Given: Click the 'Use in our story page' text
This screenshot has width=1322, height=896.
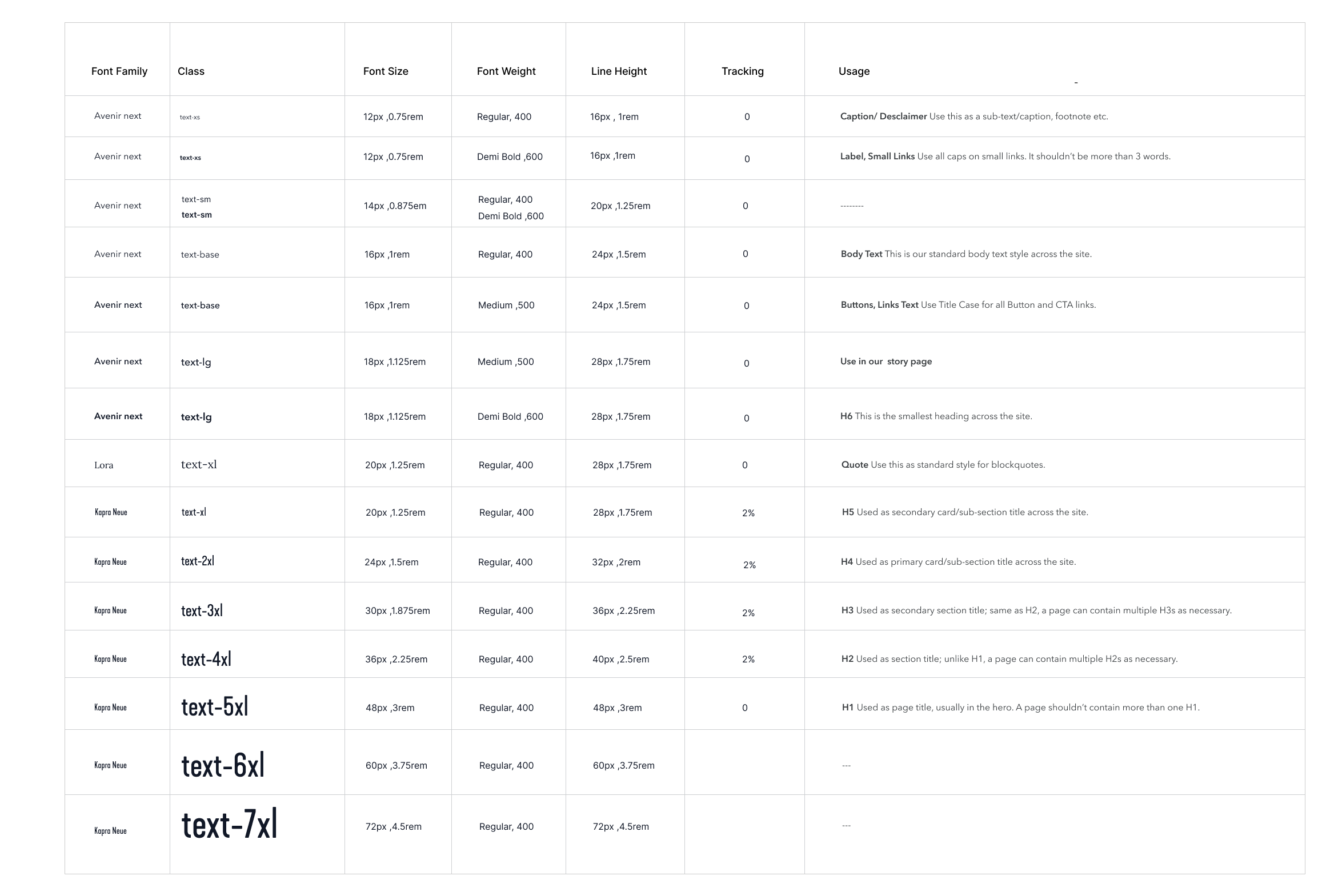Looking at the screenshot, I should [886, 361].
